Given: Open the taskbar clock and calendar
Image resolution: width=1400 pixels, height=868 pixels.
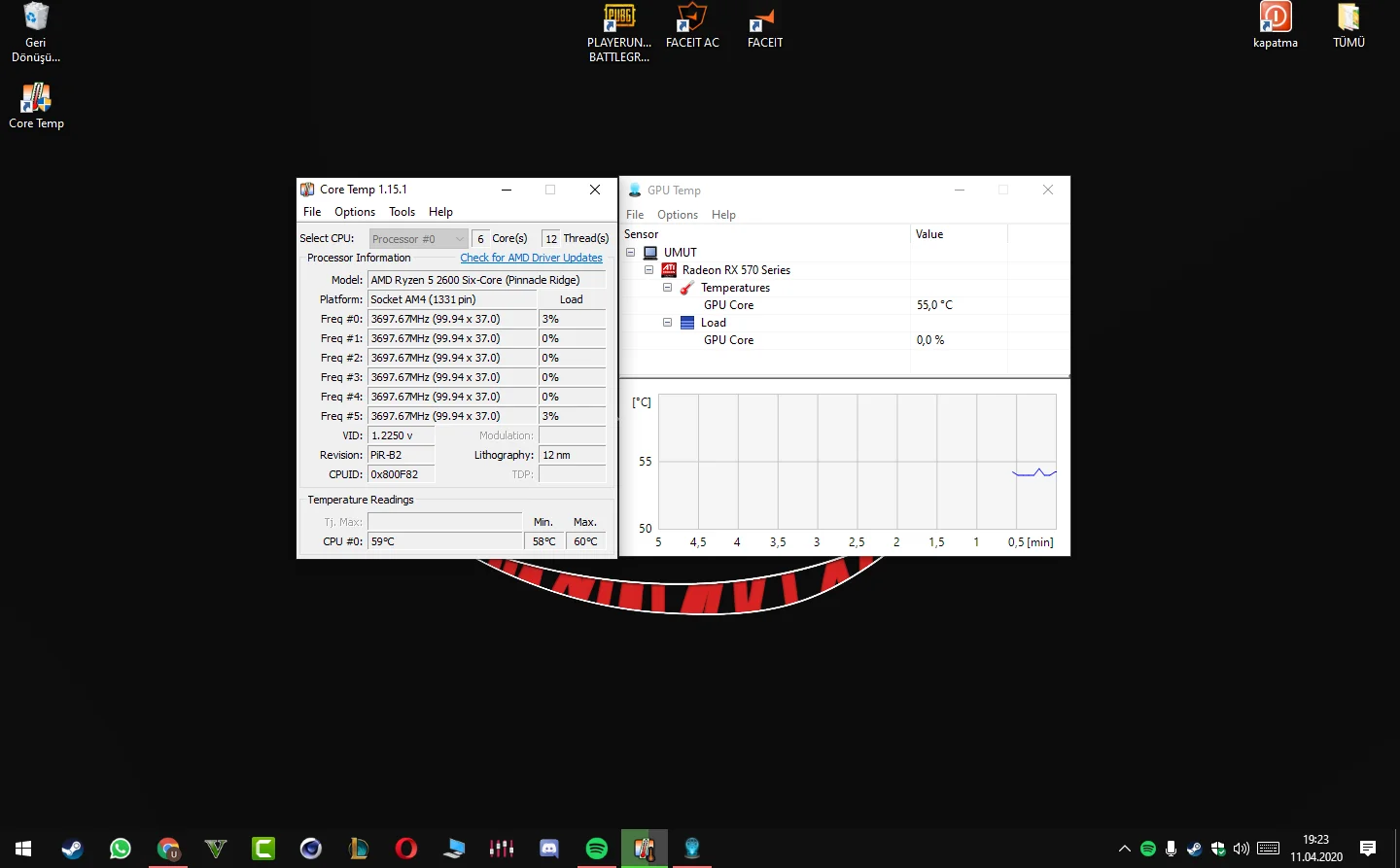Looking at the screenshot, I should click(1316, 849).
